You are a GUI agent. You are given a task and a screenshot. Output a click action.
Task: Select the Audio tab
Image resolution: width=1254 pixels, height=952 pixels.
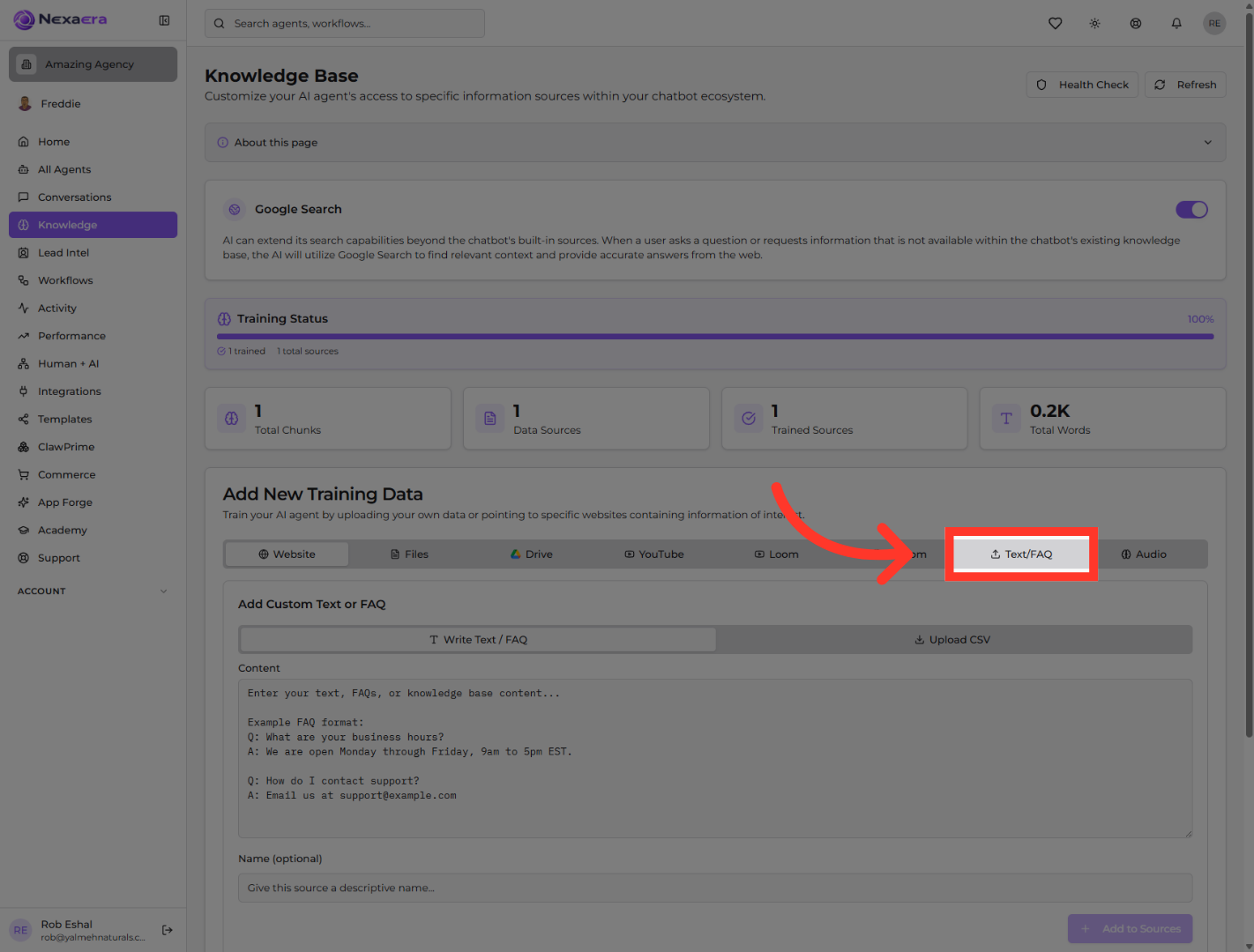click(x=1144, y=554)
